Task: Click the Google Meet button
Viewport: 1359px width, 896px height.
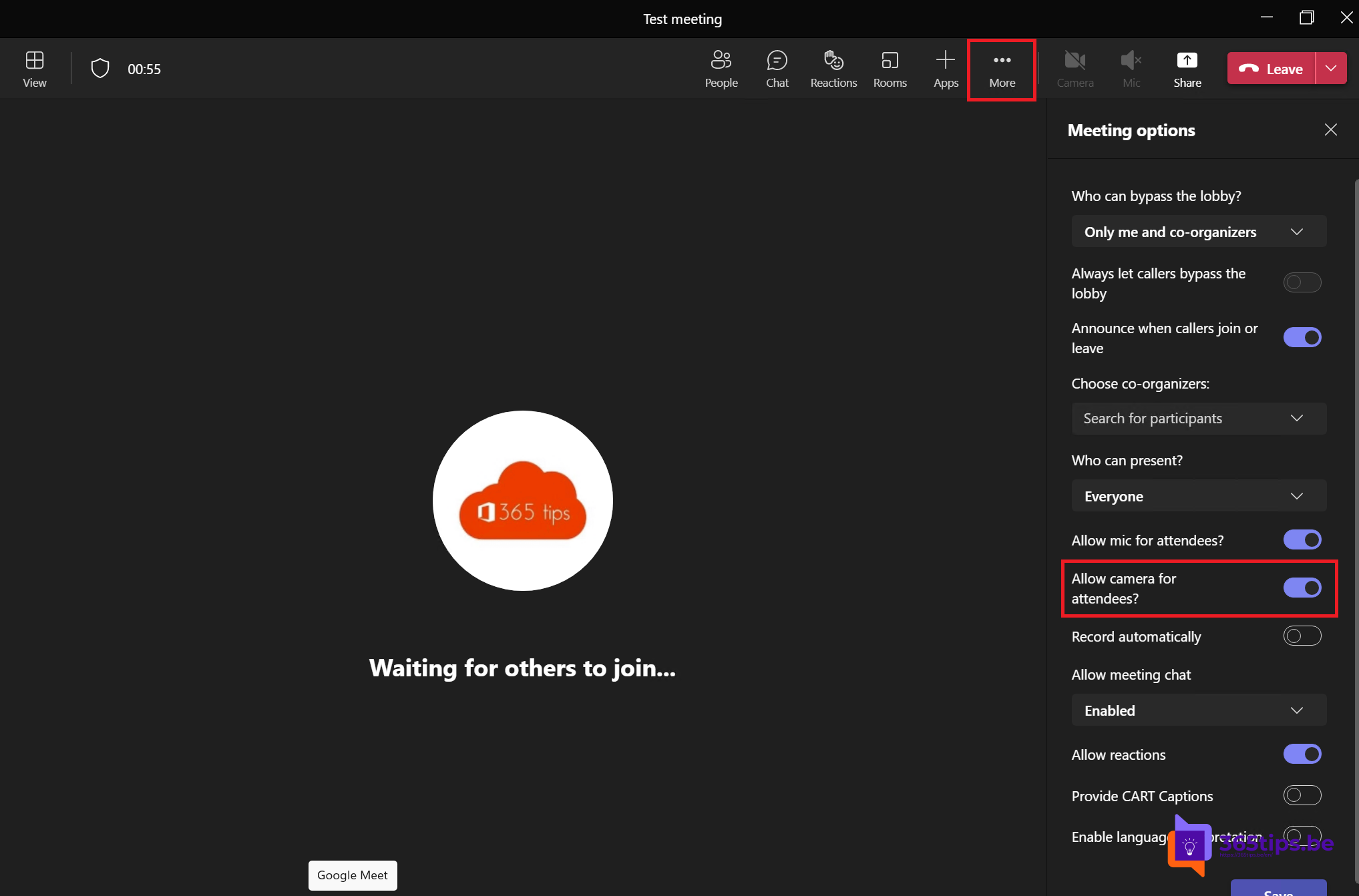Action: [x=353, y=875]
